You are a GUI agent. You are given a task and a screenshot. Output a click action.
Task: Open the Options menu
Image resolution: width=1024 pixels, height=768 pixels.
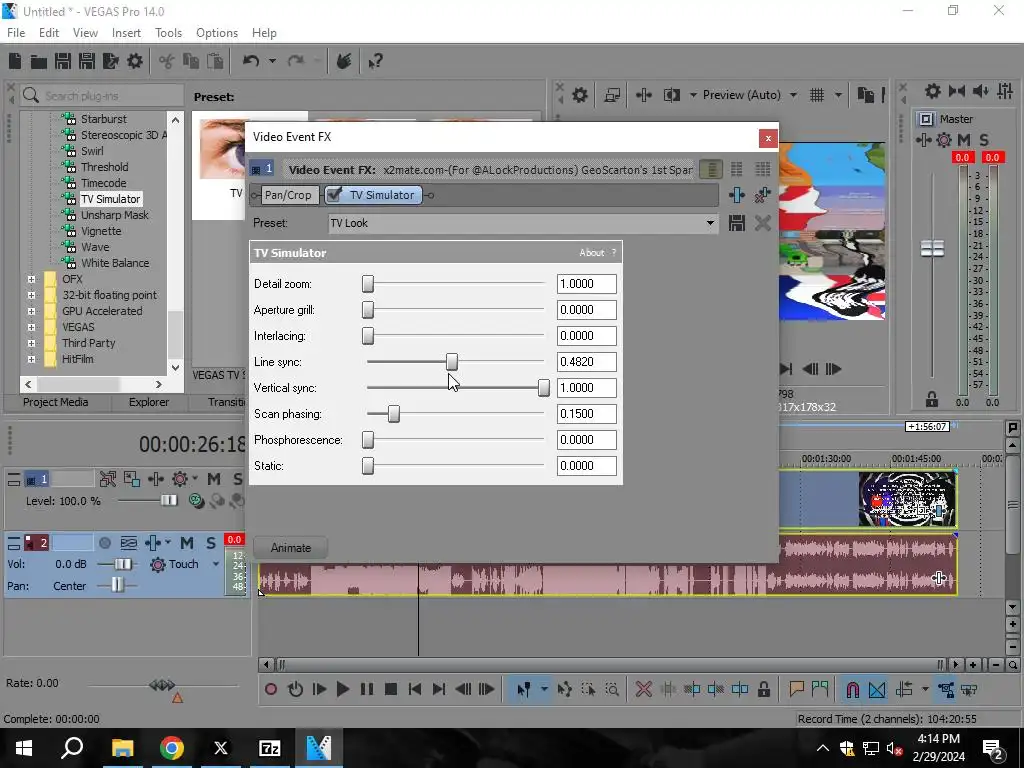click(x=217, y=33)
